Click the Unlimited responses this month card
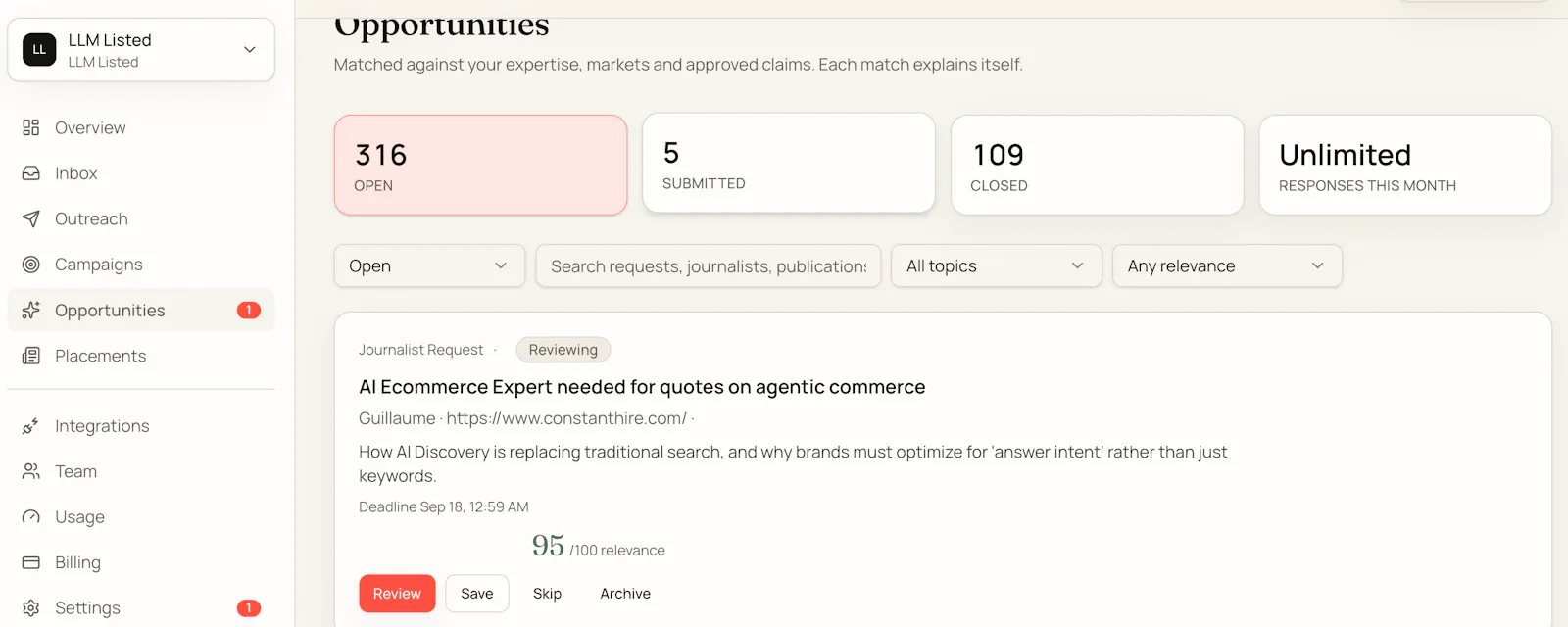 tap(1404, 165)
